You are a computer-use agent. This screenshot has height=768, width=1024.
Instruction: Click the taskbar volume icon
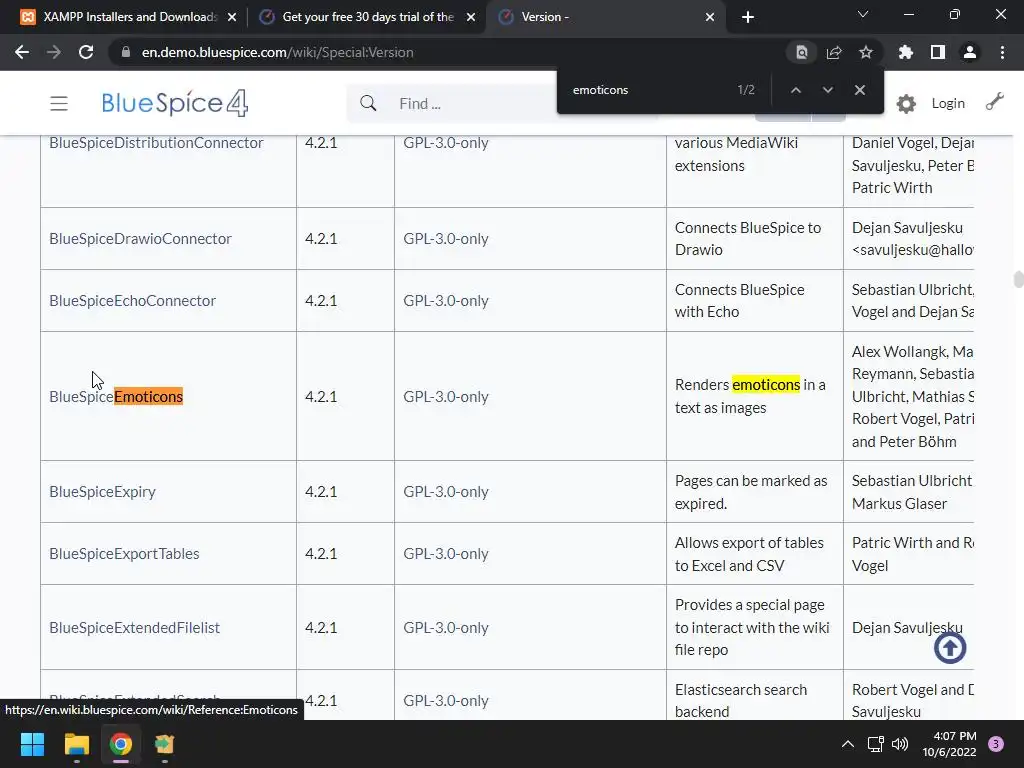[x=900, y=744]
